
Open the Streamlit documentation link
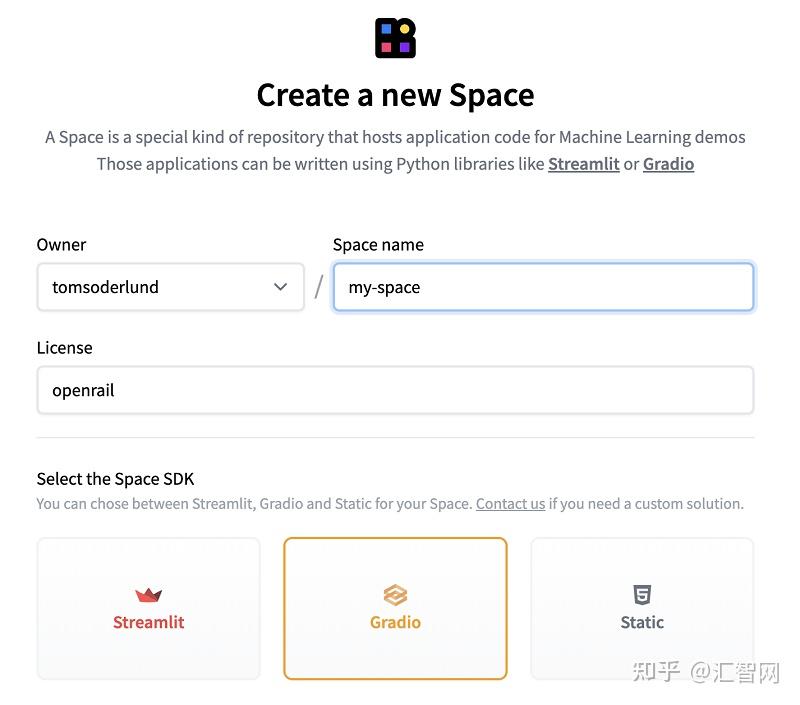coord(584,163)
